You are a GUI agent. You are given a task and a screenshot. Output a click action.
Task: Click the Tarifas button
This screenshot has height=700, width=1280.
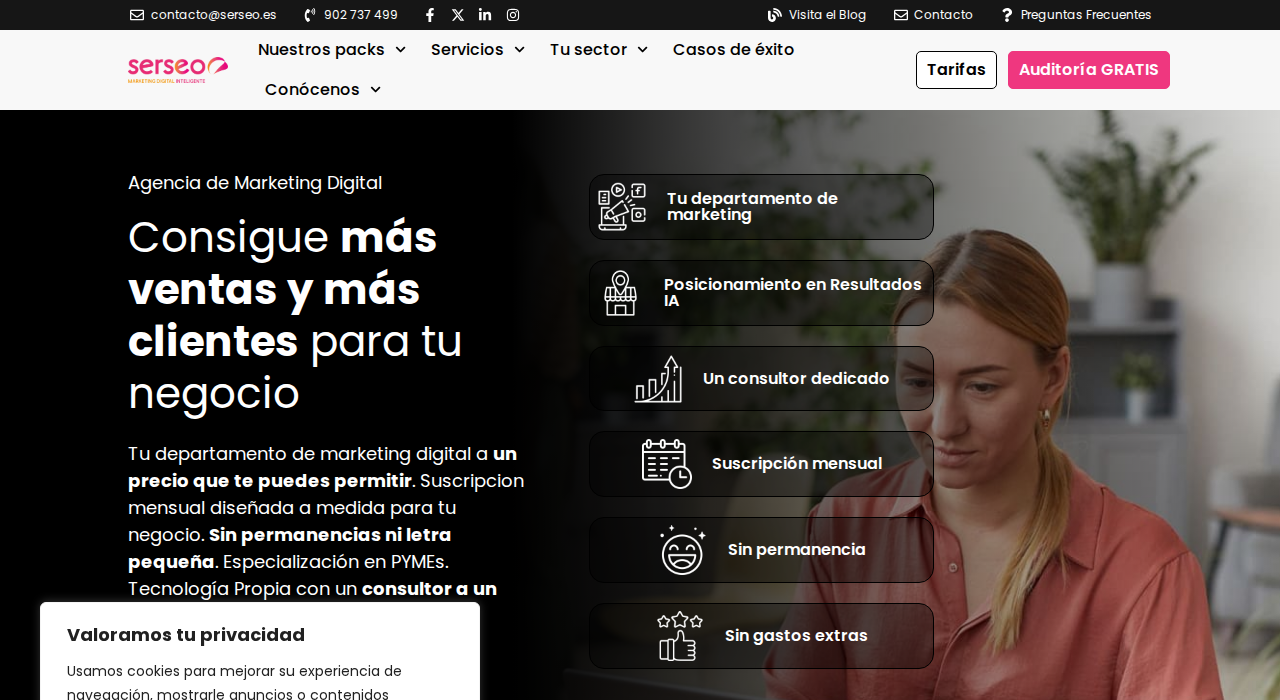(956, 70)
